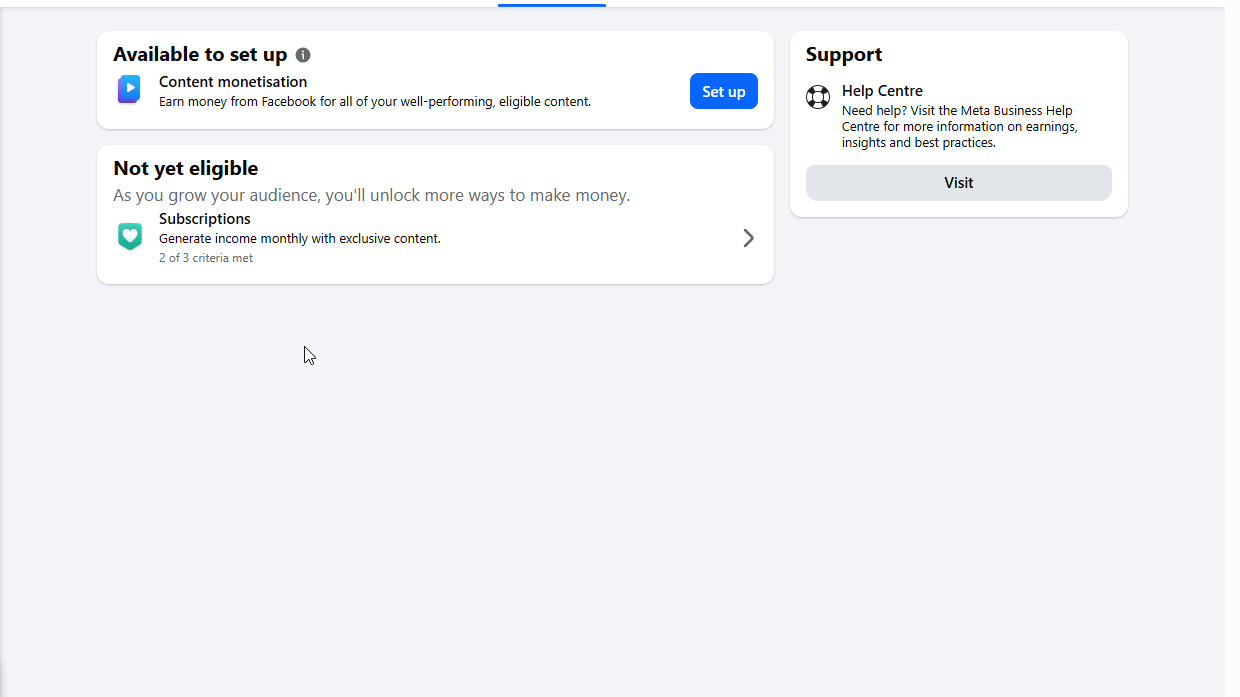Click the Meta Business Help Centre description text
Viewport: 1240px width, 697px height.
960,127
